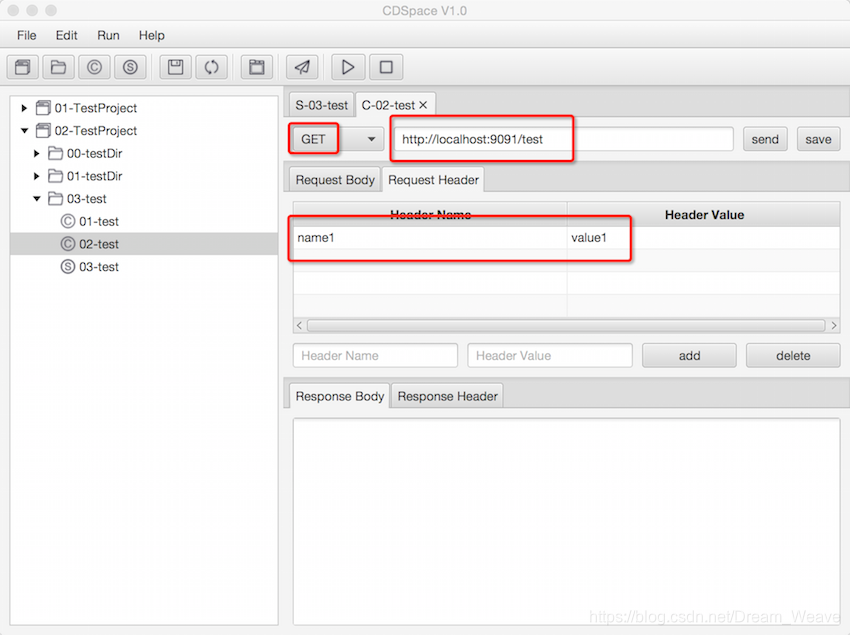Open the GET method dropdown
The image size is (850, 635).
pyautogui.click(x=371, y=139)
